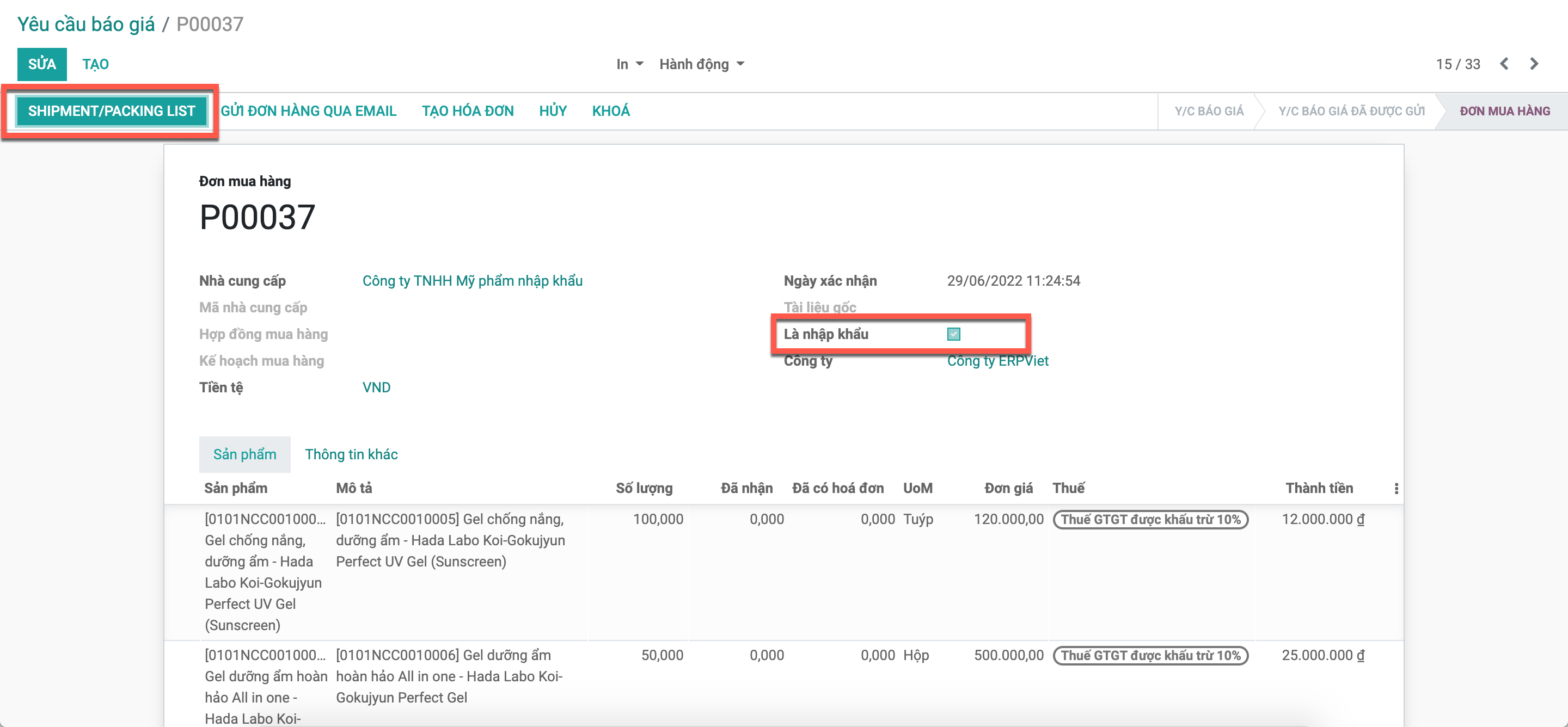Click quantity 100,000 cell
The image size is (1568, 727).
(658, 520)
